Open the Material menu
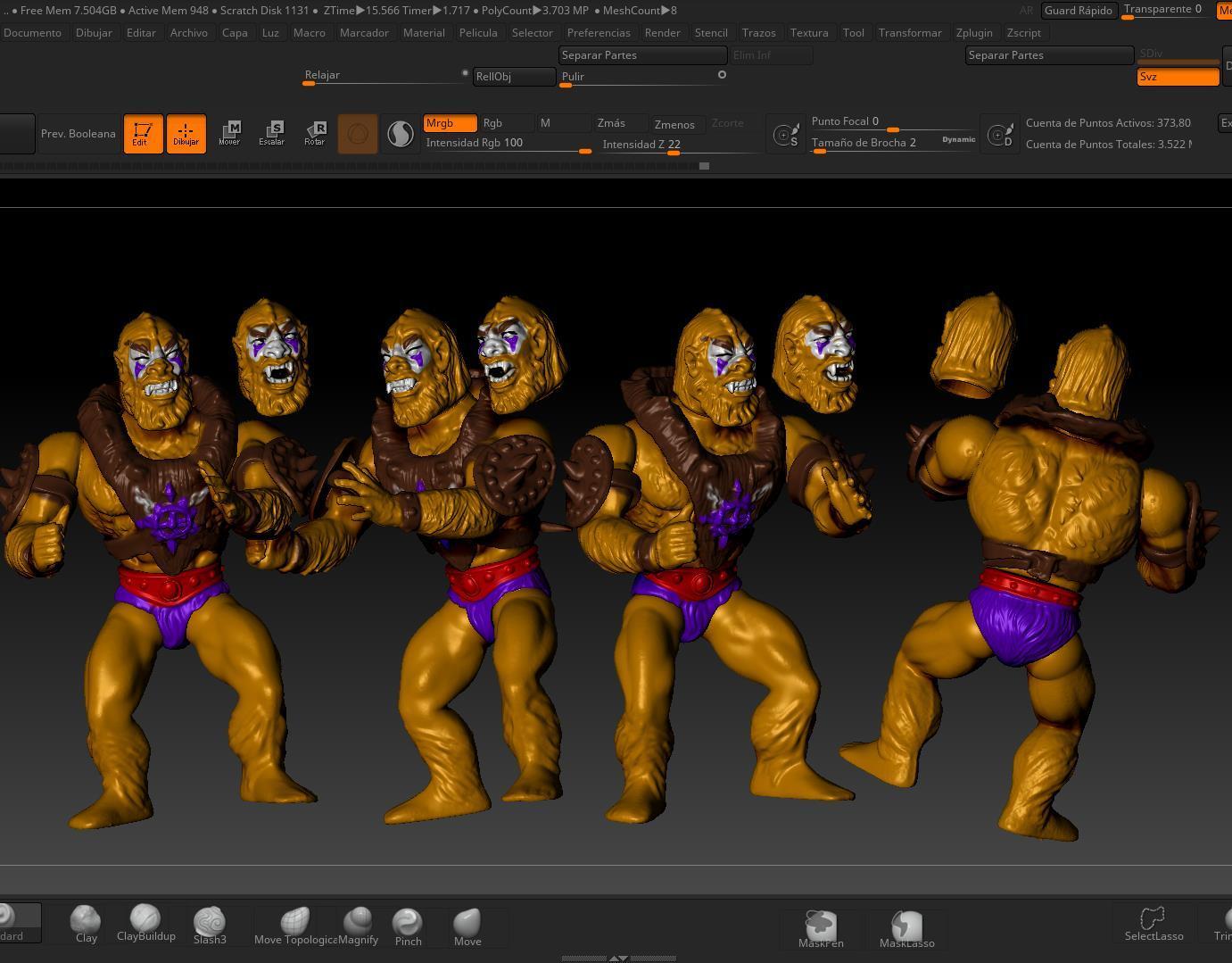The image size is (1232, 963). [x=424, y=32]
